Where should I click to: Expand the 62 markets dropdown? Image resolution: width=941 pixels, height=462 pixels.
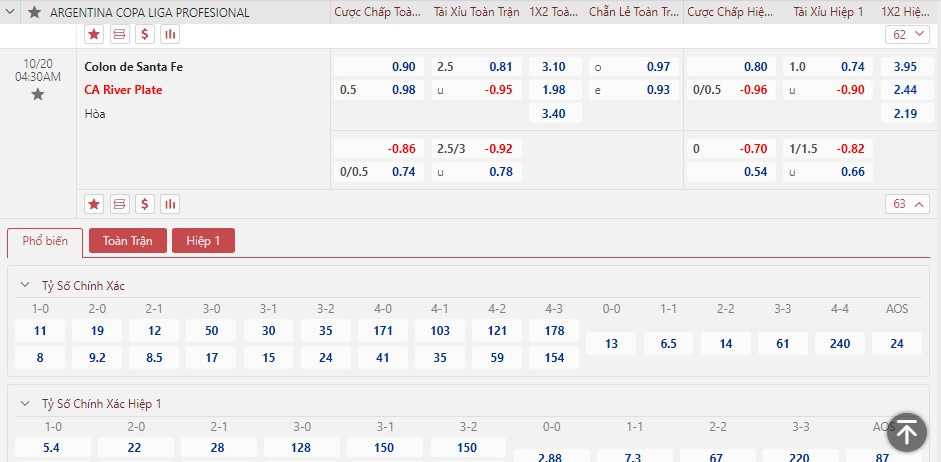pos(907,34)
